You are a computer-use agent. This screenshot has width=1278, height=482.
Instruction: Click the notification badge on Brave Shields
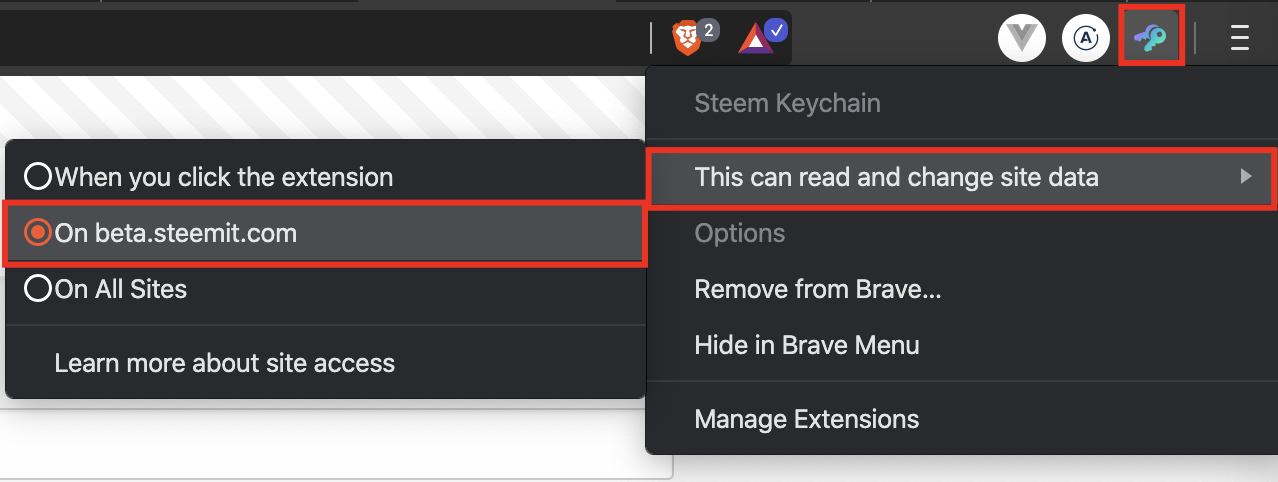708,30
